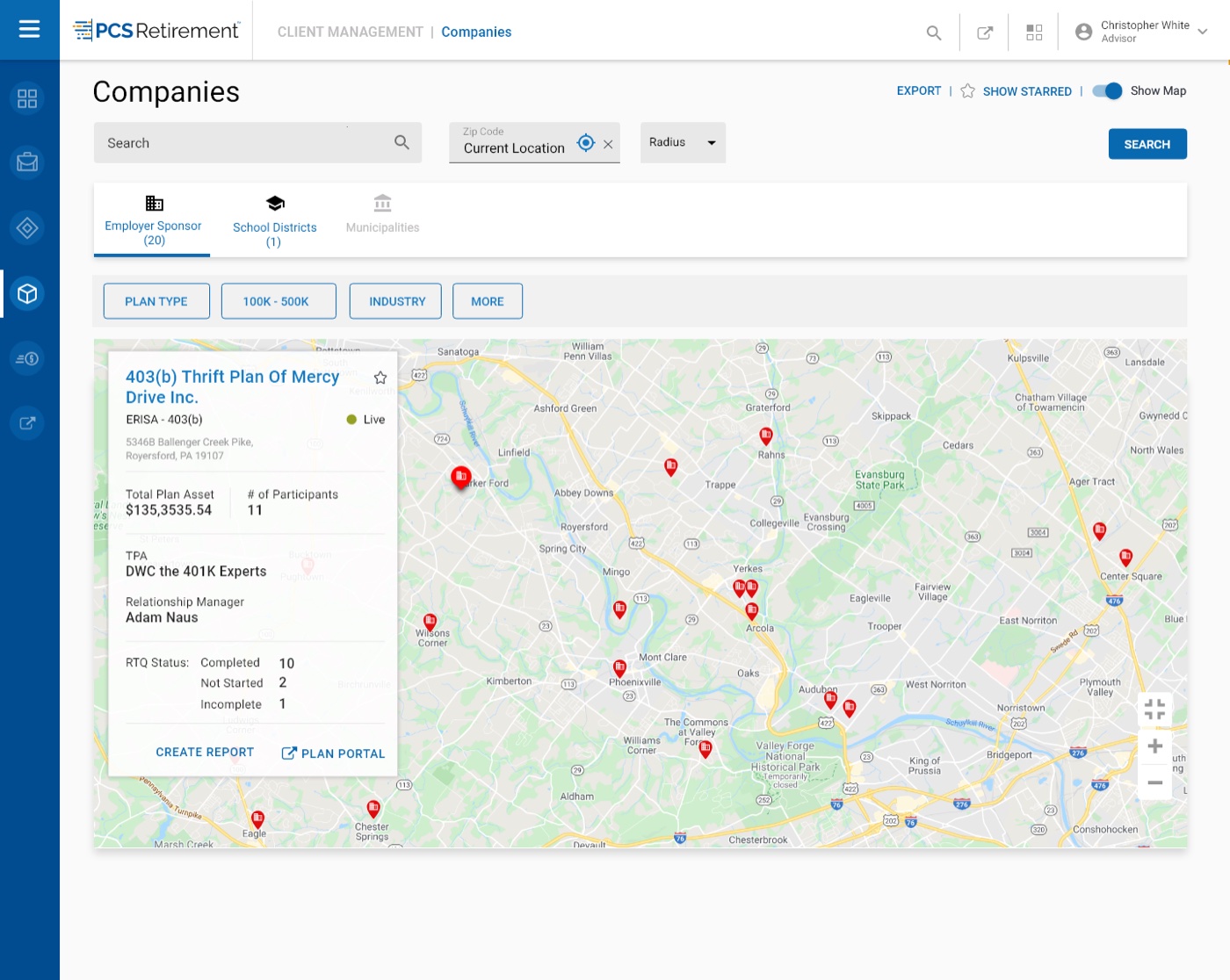The width and height of the screenshot is (1230, 980).
Task: Click the map pin near Mingo
Action: point(619,609)
